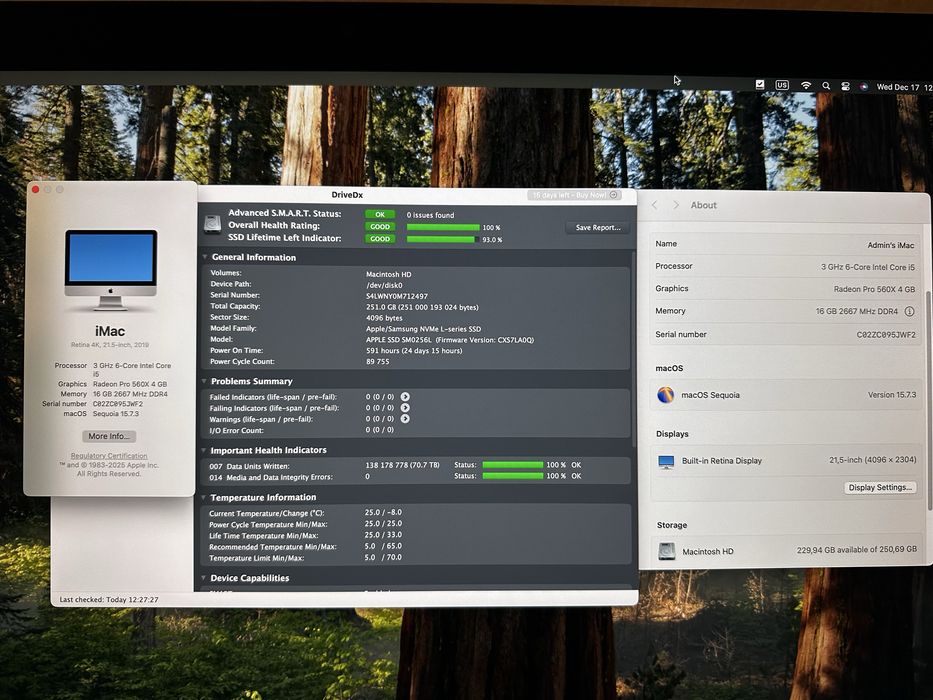The image size is (933, 700).
Task: Click the '591 hours' Power On Time value
Action: pyautogui.click(x=414, y=351)
